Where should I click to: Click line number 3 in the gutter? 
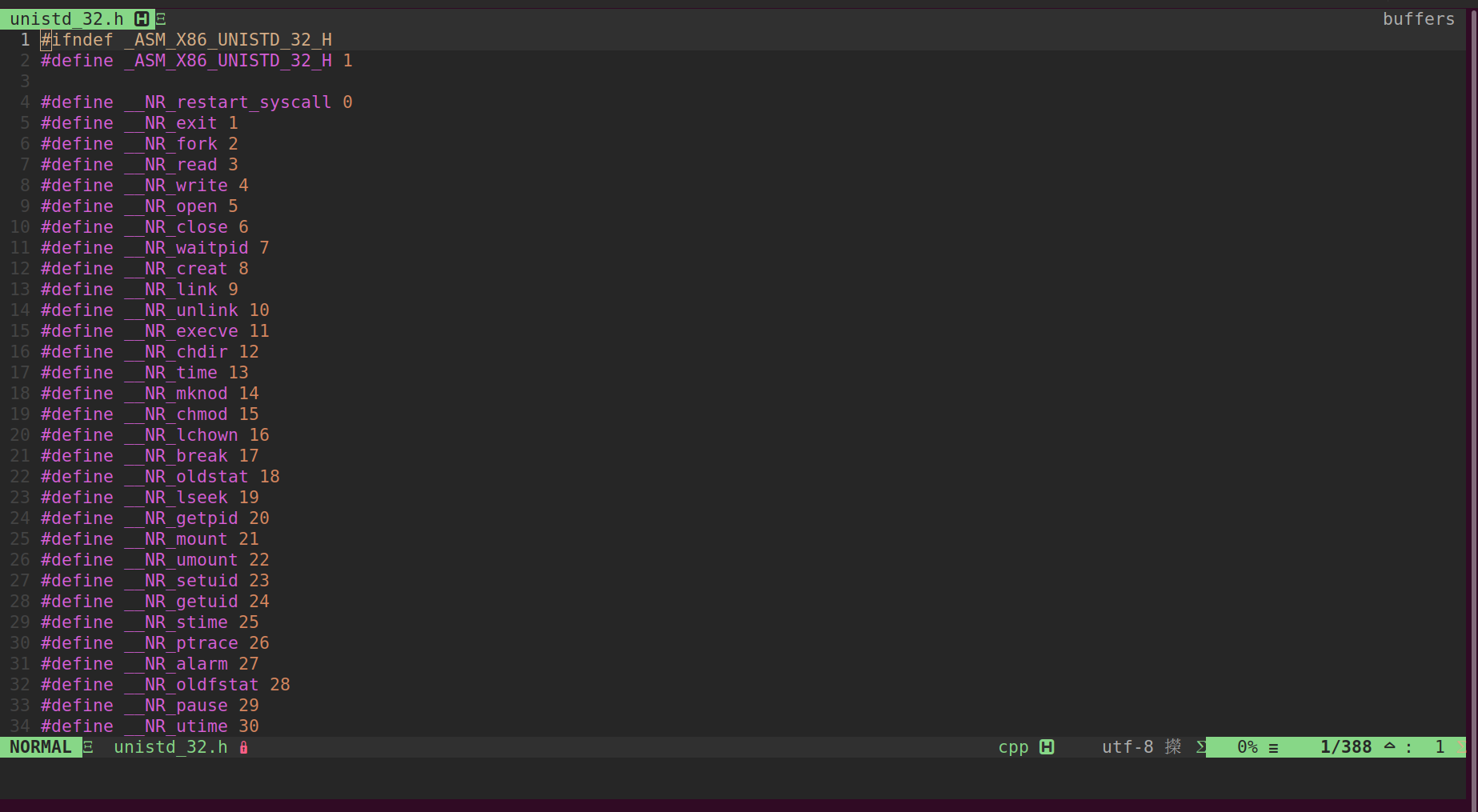point(25,82)
